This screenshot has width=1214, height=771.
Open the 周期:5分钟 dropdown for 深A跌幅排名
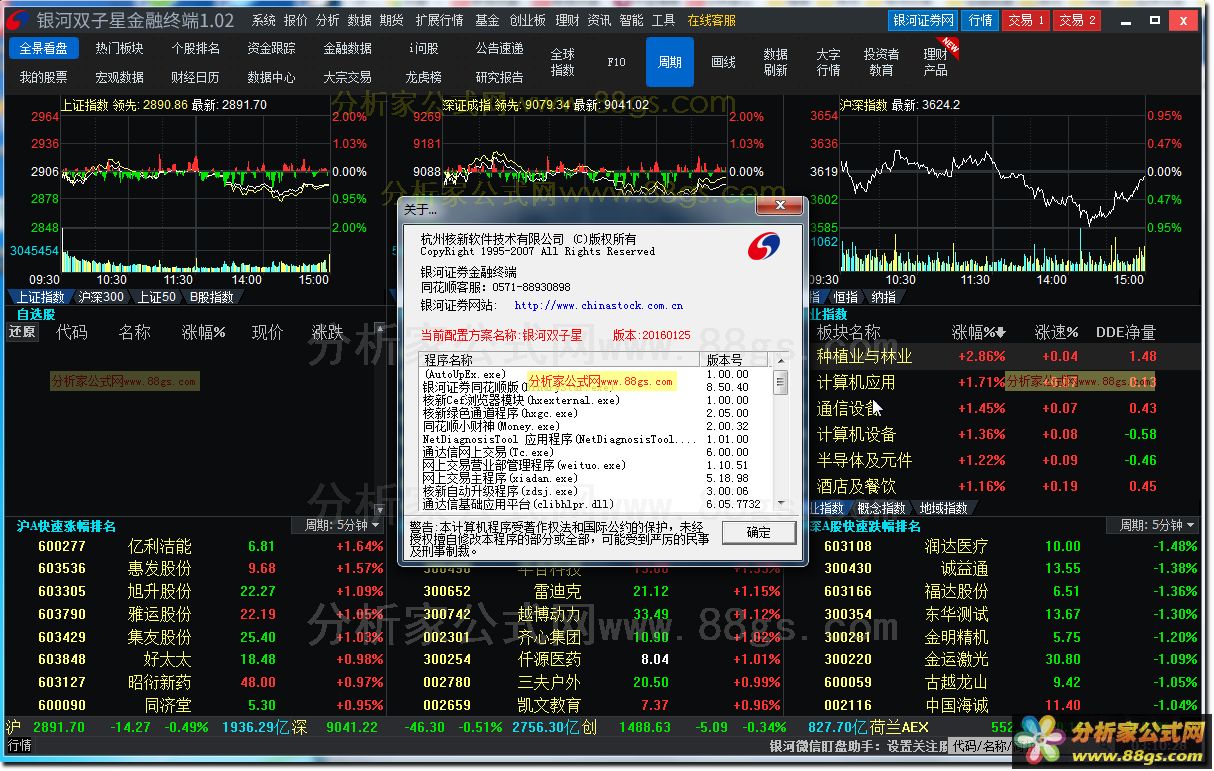click(1152, 525)
